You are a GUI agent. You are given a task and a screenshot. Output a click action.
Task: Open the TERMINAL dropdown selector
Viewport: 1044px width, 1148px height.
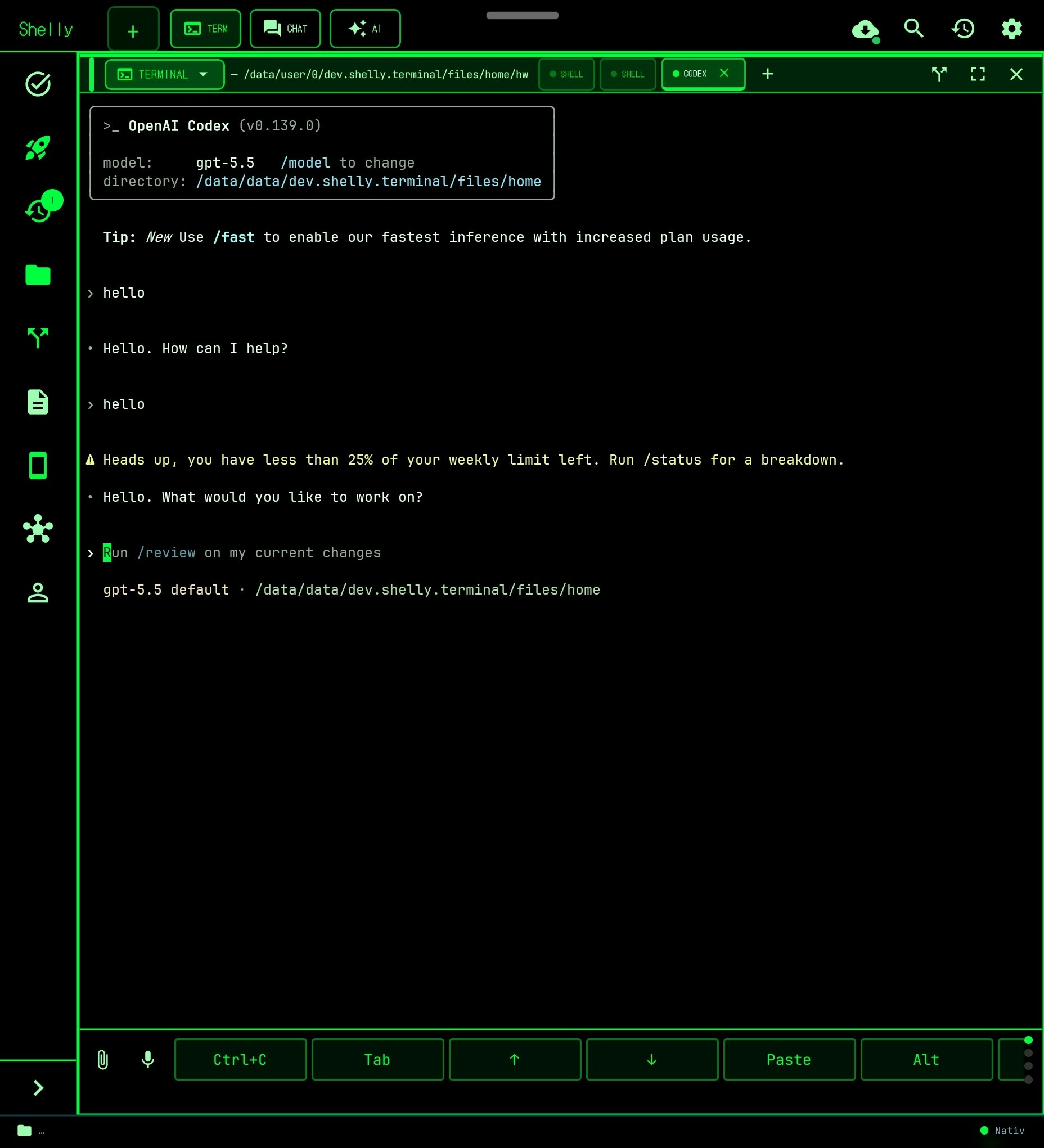tap(165, 75)
